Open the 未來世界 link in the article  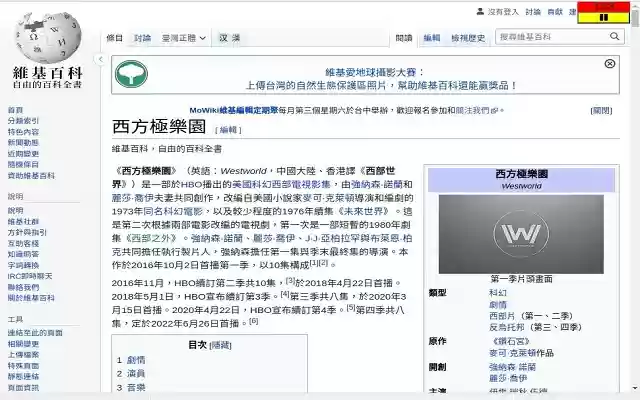[x=363, y=211]
